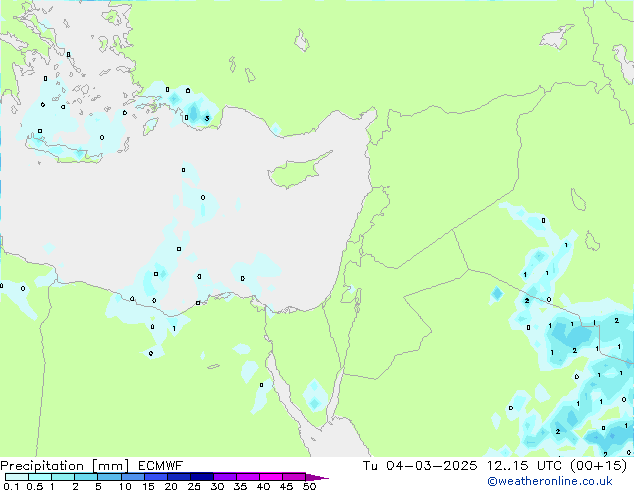The image size is (634, 490).
Task: Select the violet legend swatch from 30 to 35
Action: (224, 477)
